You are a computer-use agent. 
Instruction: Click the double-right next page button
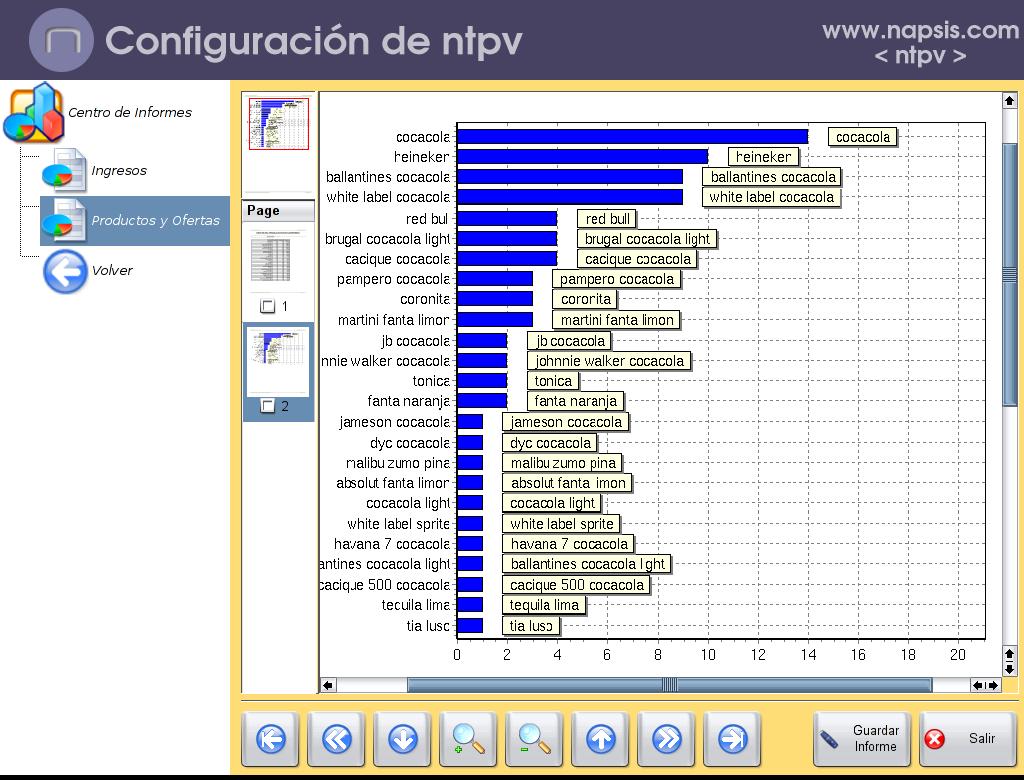click(667, 740)
